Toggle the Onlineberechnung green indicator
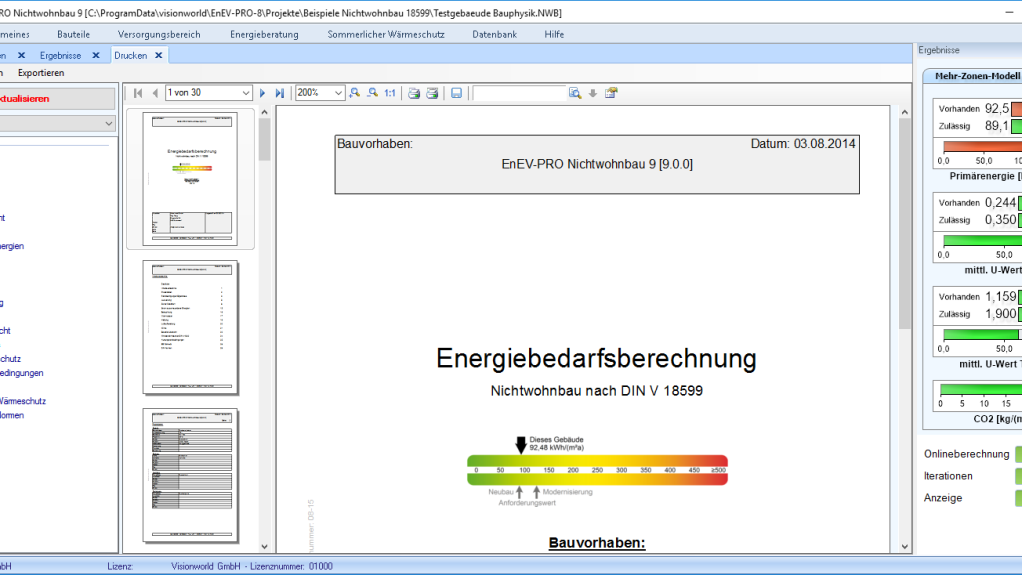 (1018, 454)
